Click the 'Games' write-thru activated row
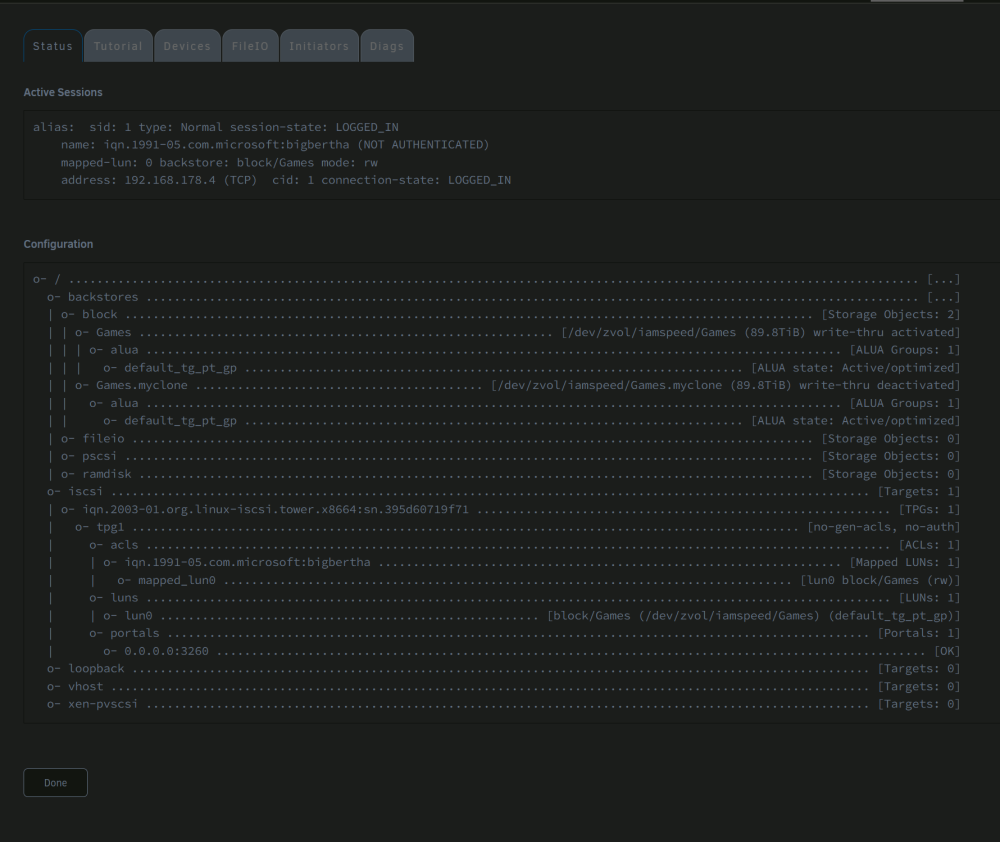 517,332
